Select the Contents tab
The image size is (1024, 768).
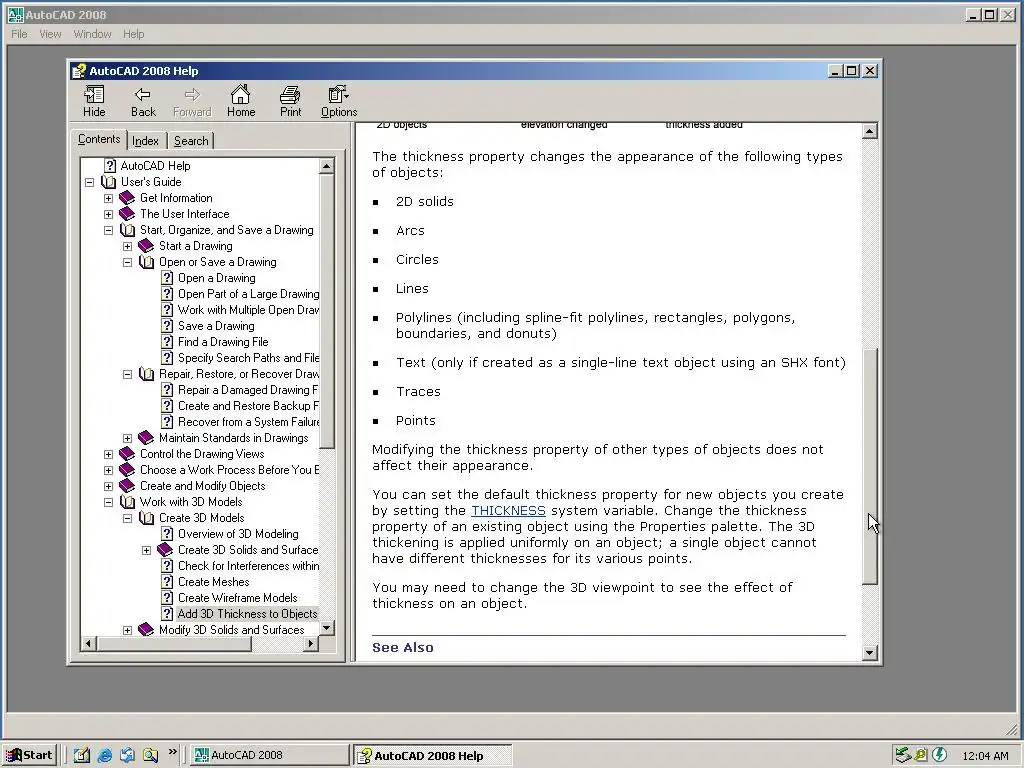click(99, 139)
